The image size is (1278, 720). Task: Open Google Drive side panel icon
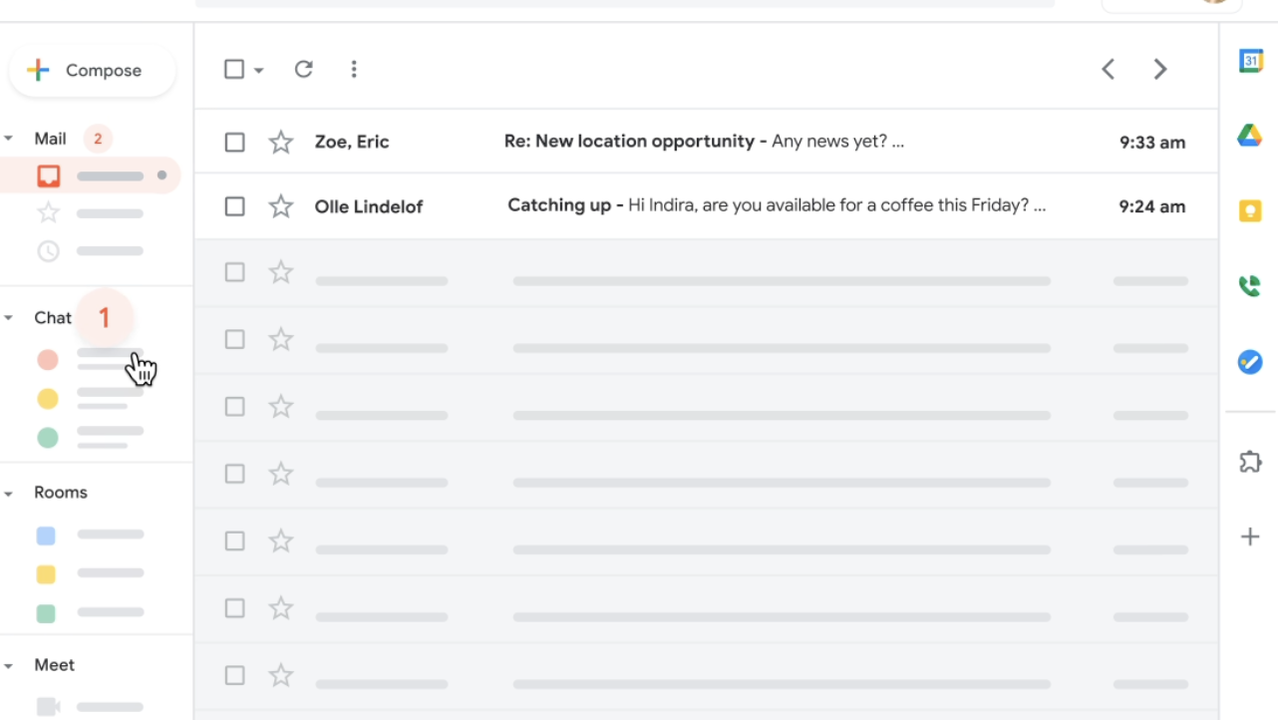[x=1250, y=136]
